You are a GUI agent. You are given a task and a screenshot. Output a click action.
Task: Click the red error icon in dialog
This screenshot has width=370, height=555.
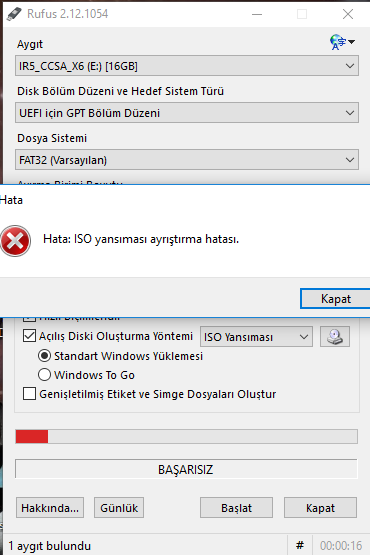pos(15,241)
